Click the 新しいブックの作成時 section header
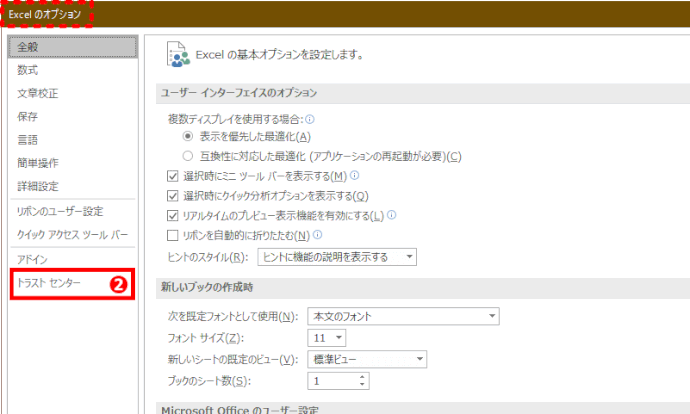The width and height of the screenshot is (690, 414). coord(207,287)
